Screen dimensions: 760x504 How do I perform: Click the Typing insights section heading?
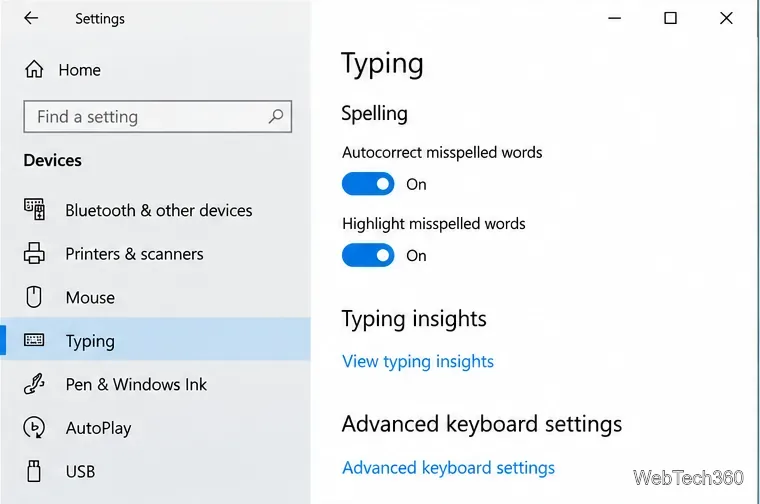click(414, 319)
